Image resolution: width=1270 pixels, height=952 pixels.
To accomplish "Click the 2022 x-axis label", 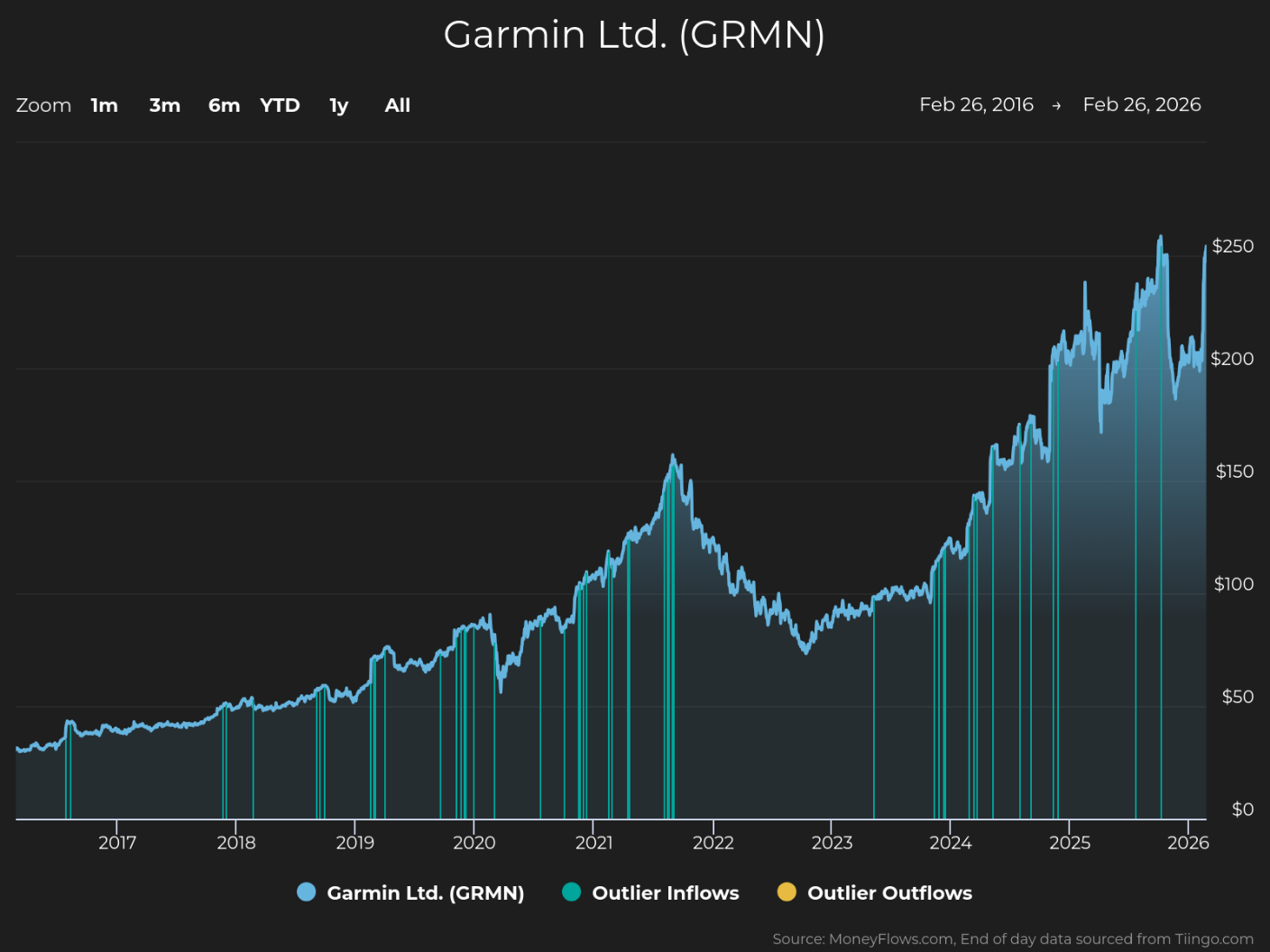I will tap(713, 843).
